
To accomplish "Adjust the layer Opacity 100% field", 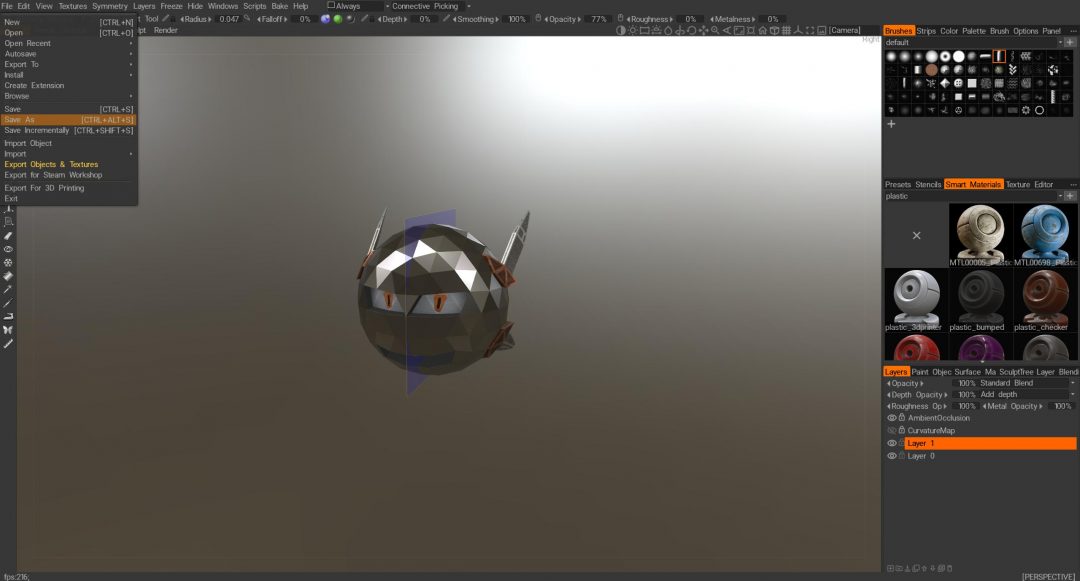I will [x=966, y=383].
